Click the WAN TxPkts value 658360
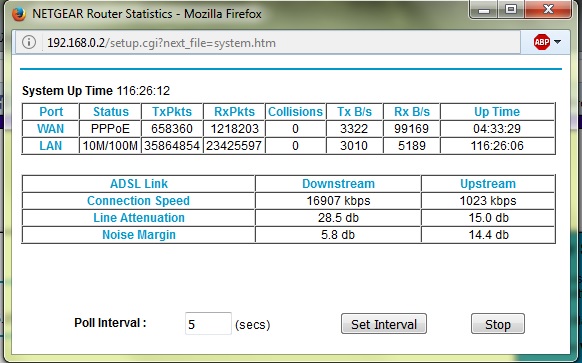This screenshot has width=582, height=363. coord(172,129)
